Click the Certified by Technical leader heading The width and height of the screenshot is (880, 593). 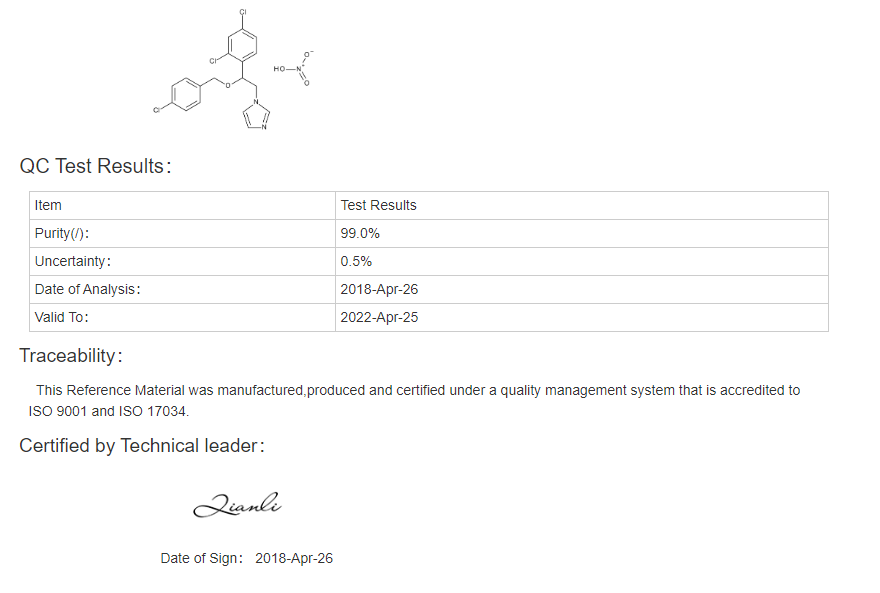[142, 445]
